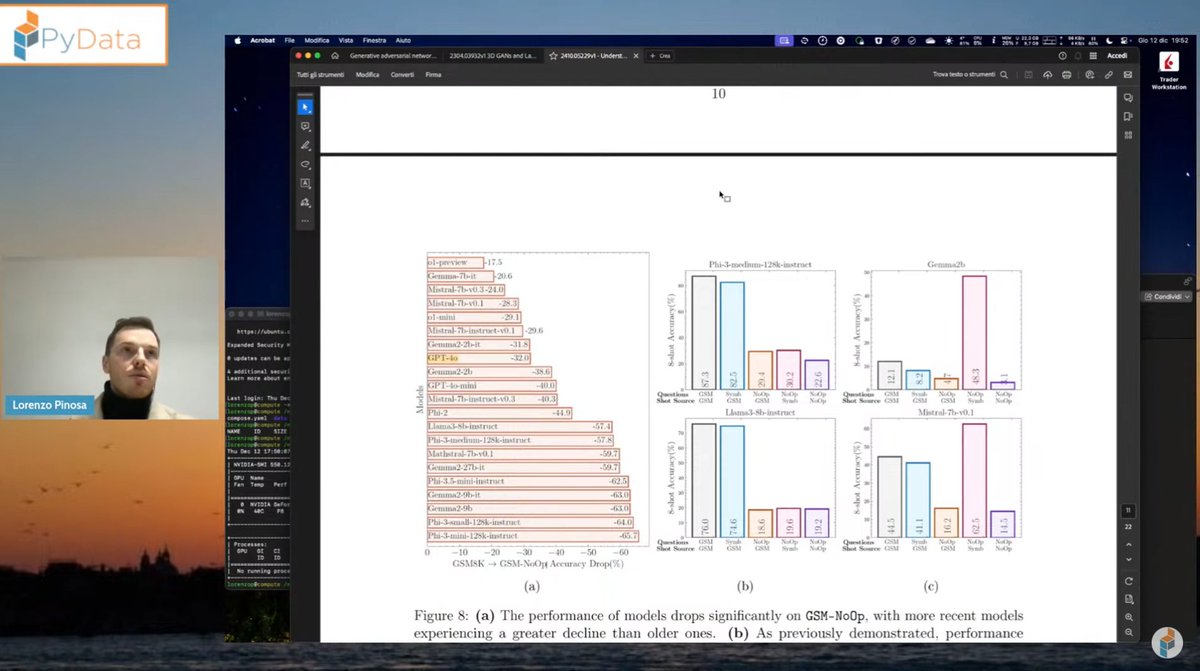Switch to 2304.03932v1 3D GANs tab
1200x671 pixels.
(492, 56)
